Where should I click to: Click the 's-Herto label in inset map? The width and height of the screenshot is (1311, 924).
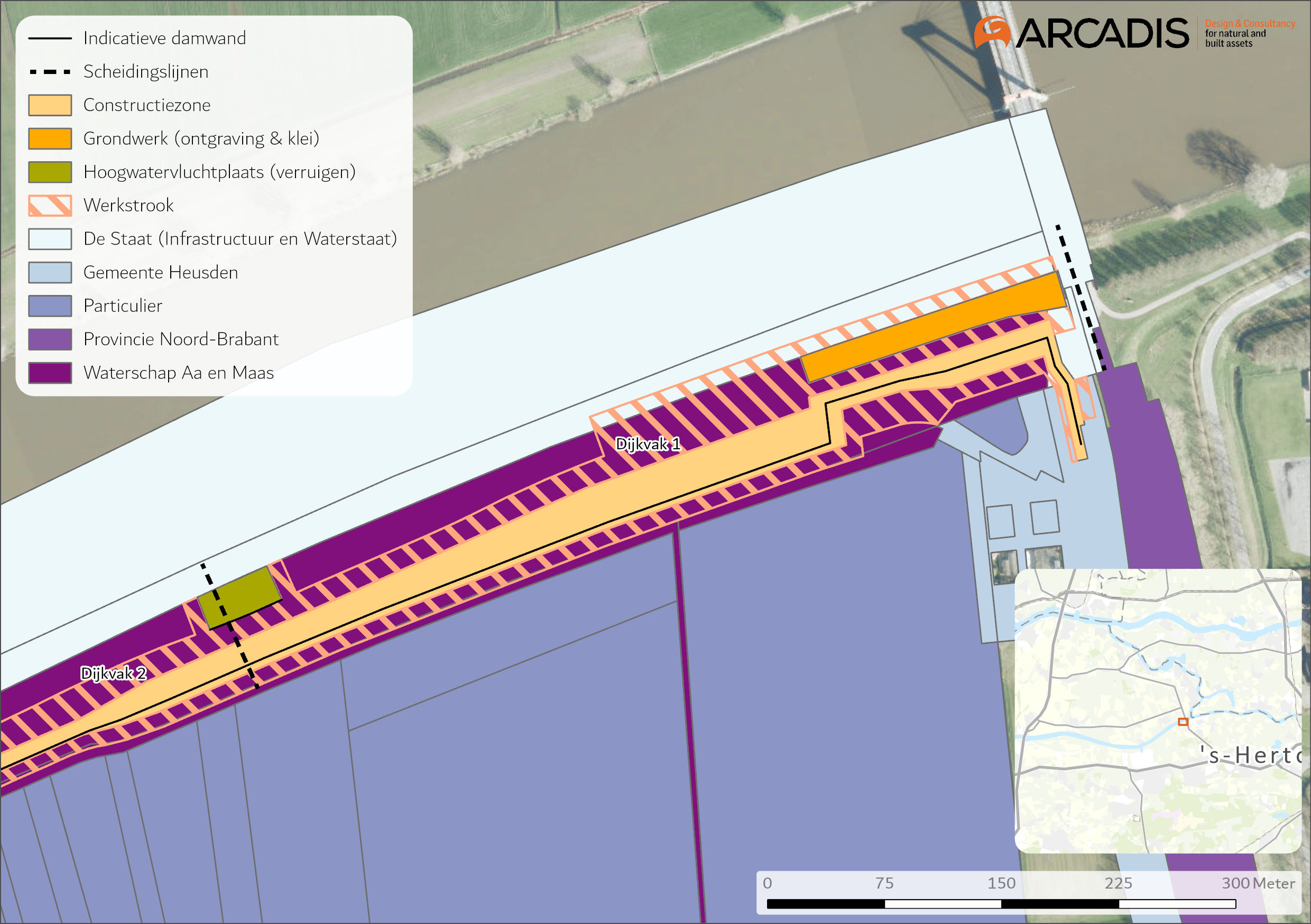[x=1251, y=755]
